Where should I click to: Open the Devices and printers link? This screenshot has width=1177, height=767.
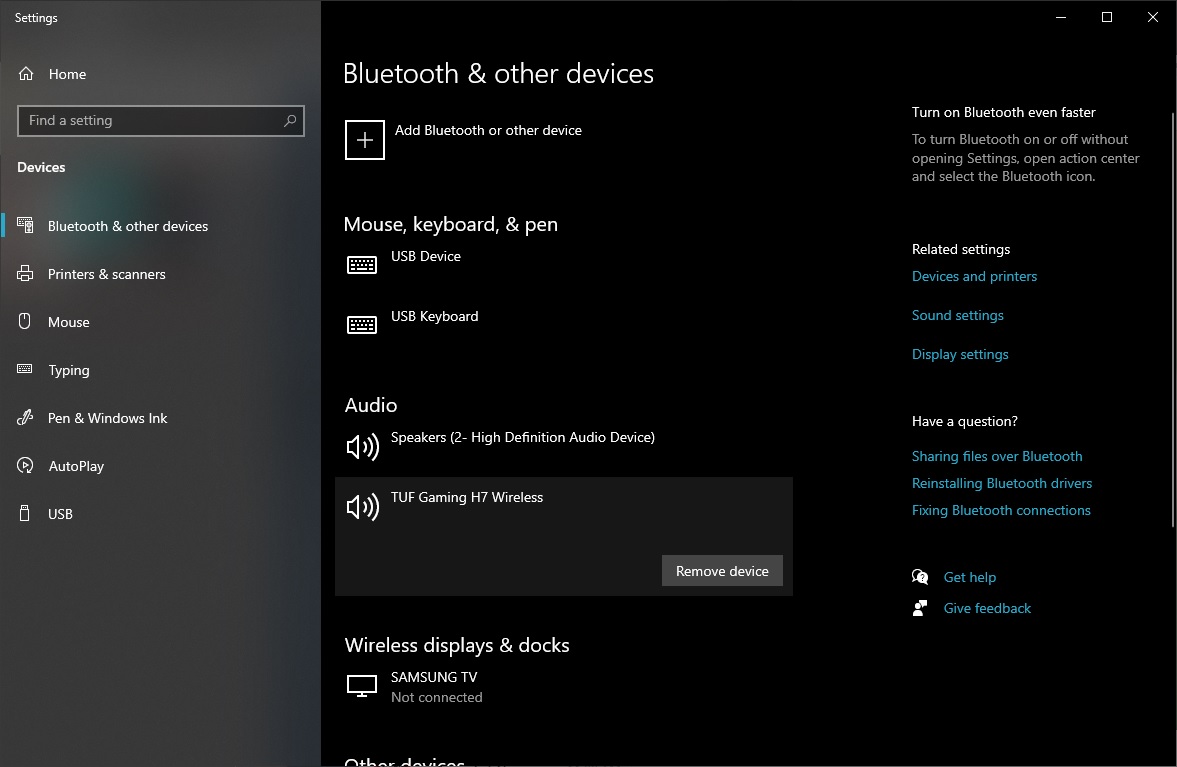(974, 276)
